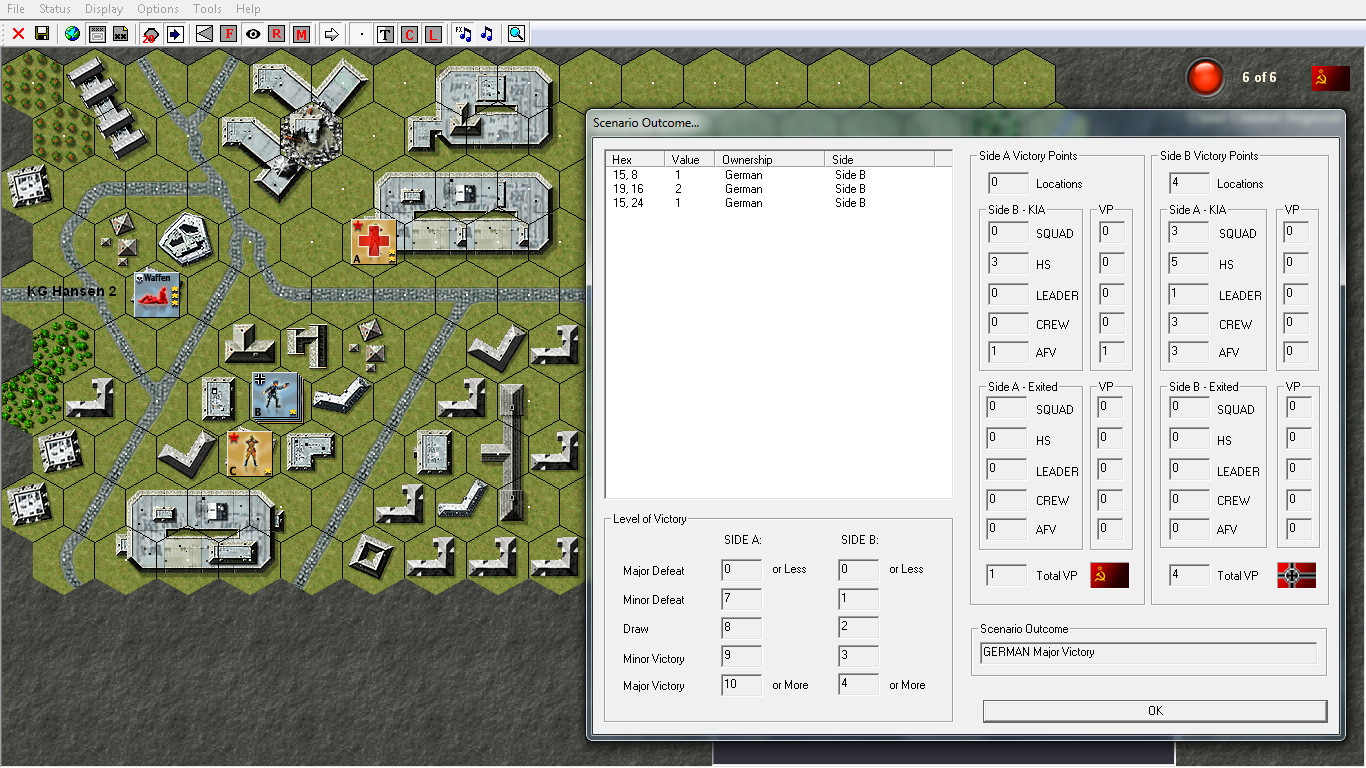Click the gray left-pointing triangle toolbar icon
The image size is (1366, 768).
[205, 34]
